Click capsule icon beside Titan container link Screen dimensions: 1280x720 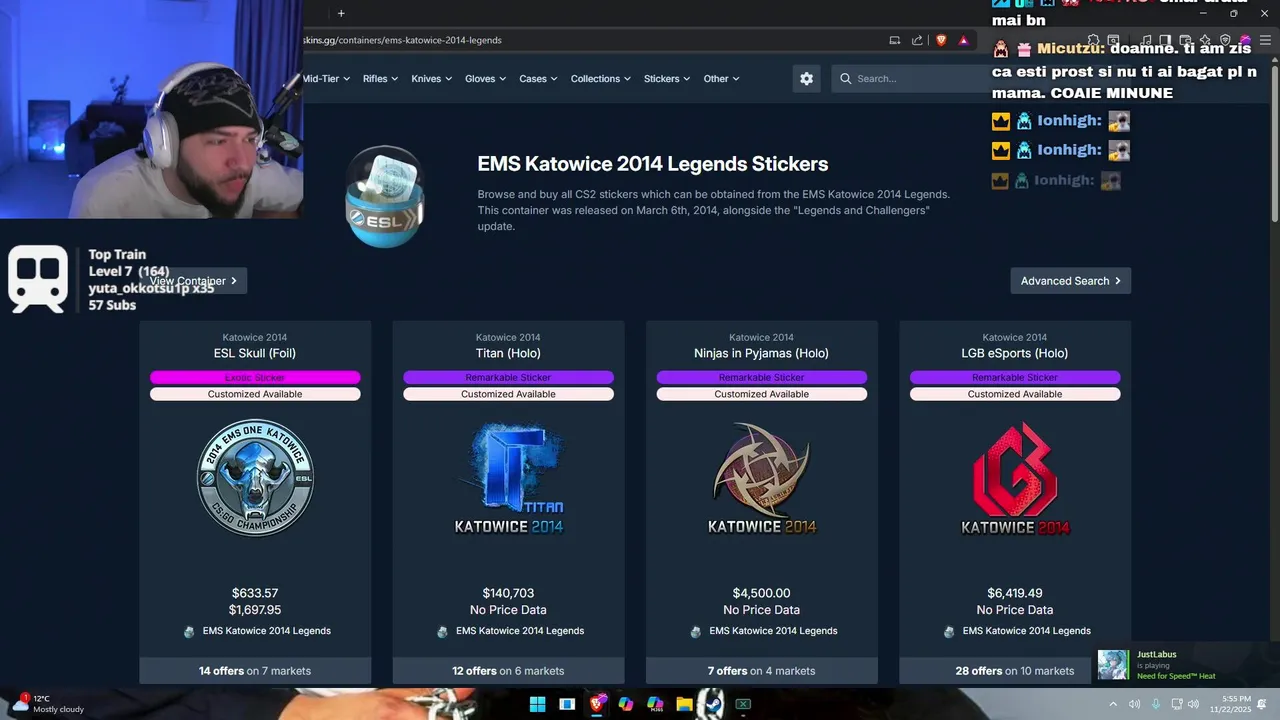[x=442, y=631]
